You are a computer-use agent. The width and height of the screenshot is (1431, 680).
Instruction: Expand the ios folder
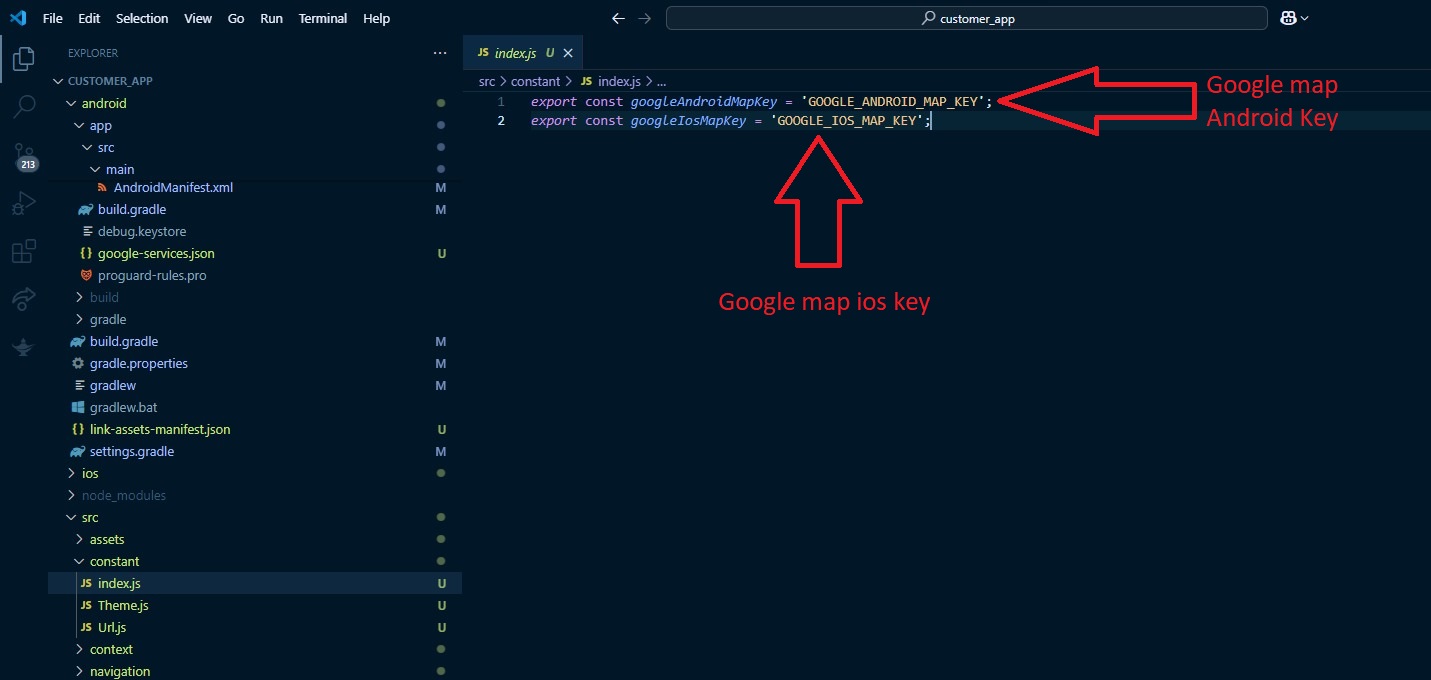pyautogui.click(x=90, y=473)
